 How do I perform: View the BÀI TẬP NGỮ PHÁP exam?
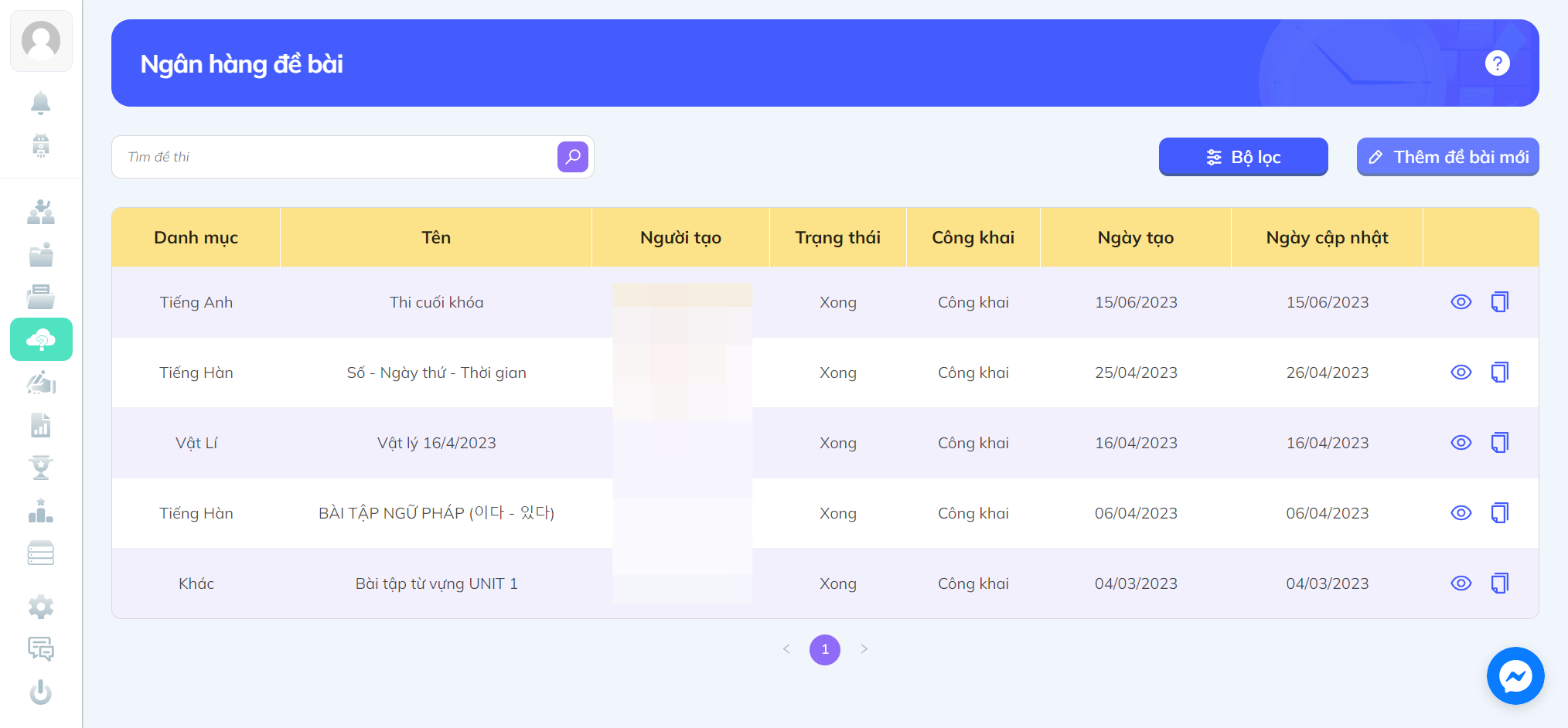(x=1461, y=513)
